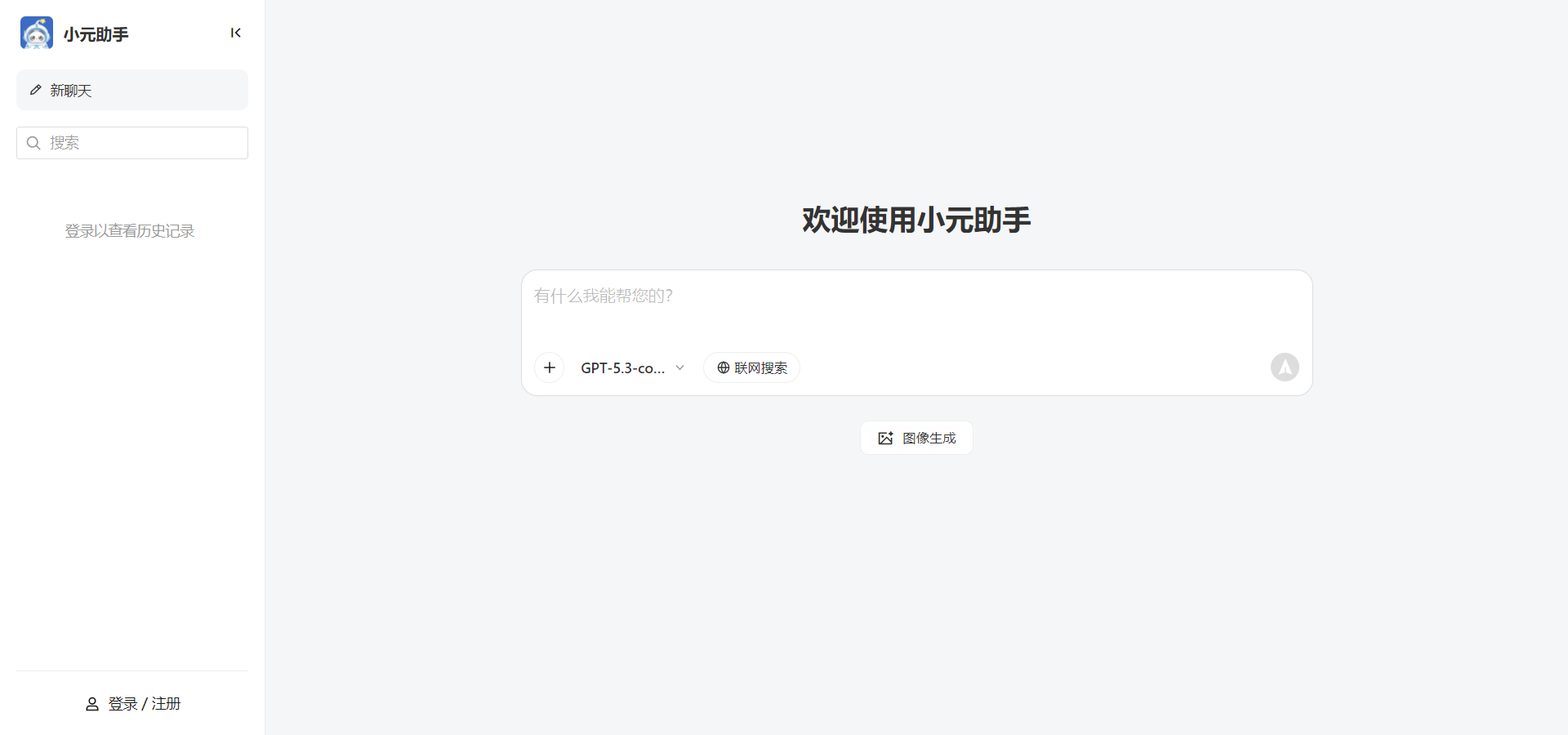Click the pencil icon beside 新聊天
1568x735 pixels.
point(34,90)
